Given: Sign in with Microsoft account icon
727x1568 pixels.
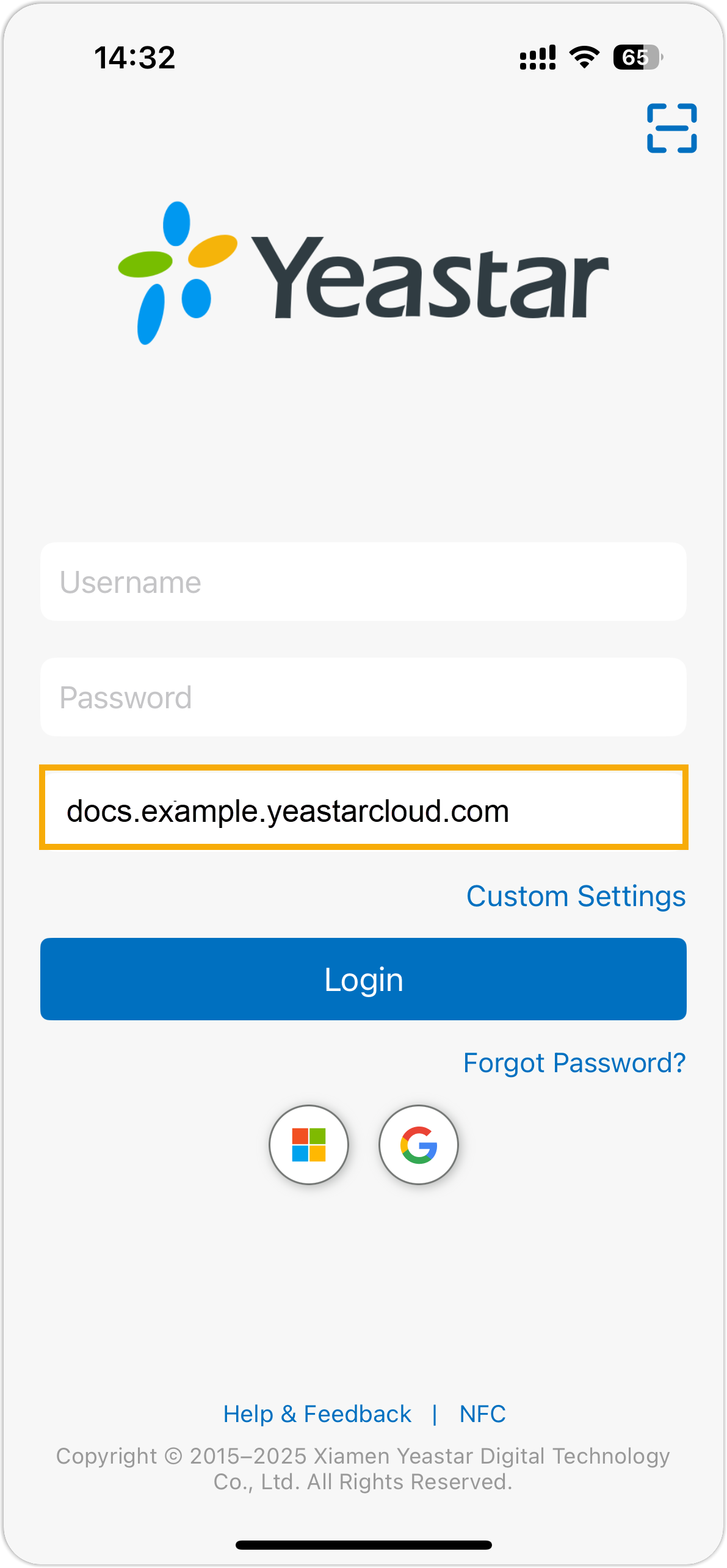Looking at the screenshot, I should pyautogui.click(x=309, y=1144).
